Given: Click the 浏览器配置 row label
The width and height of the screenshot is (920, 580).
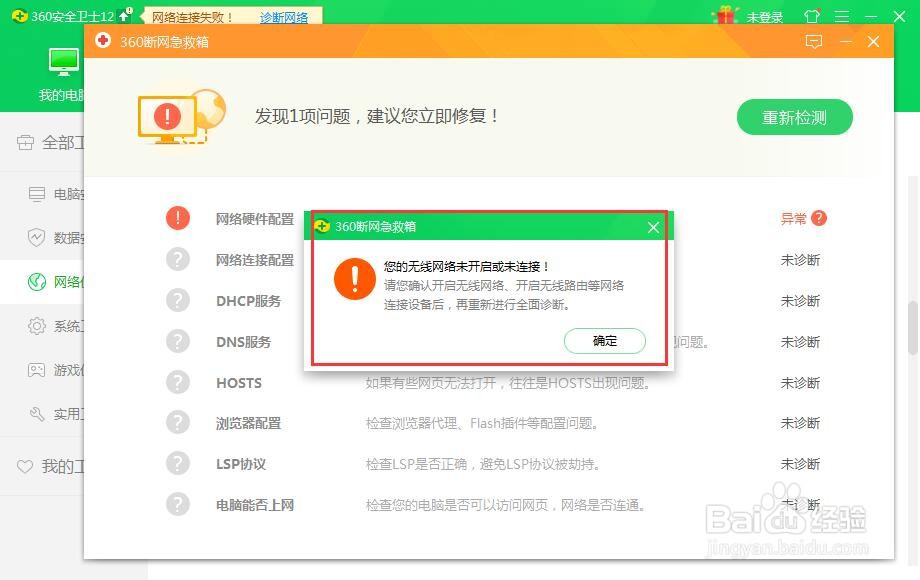Looking at the screenshot, I should (248, 423).
